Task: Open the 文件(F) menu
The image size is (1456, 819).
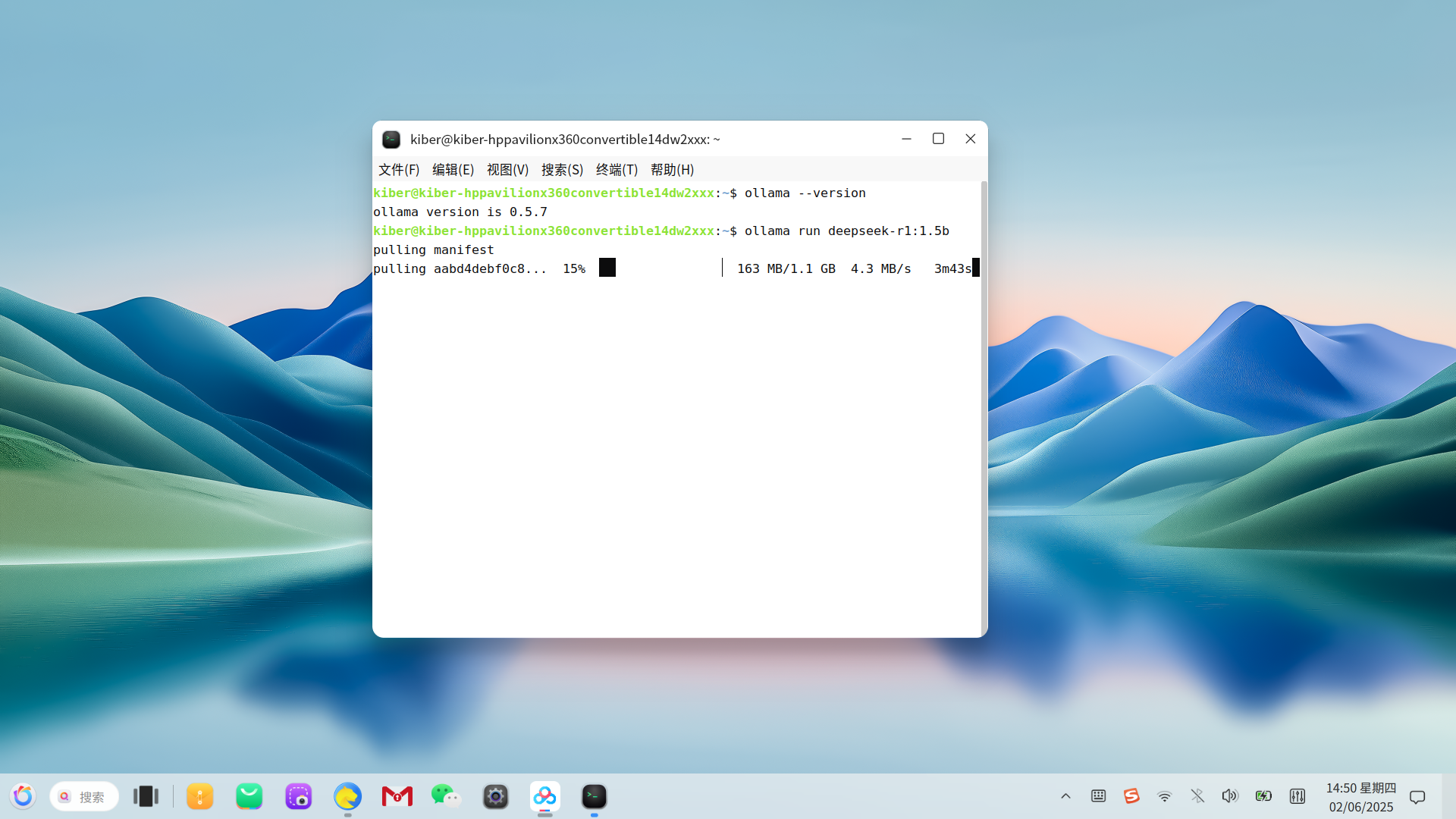Action: (397, 169)
